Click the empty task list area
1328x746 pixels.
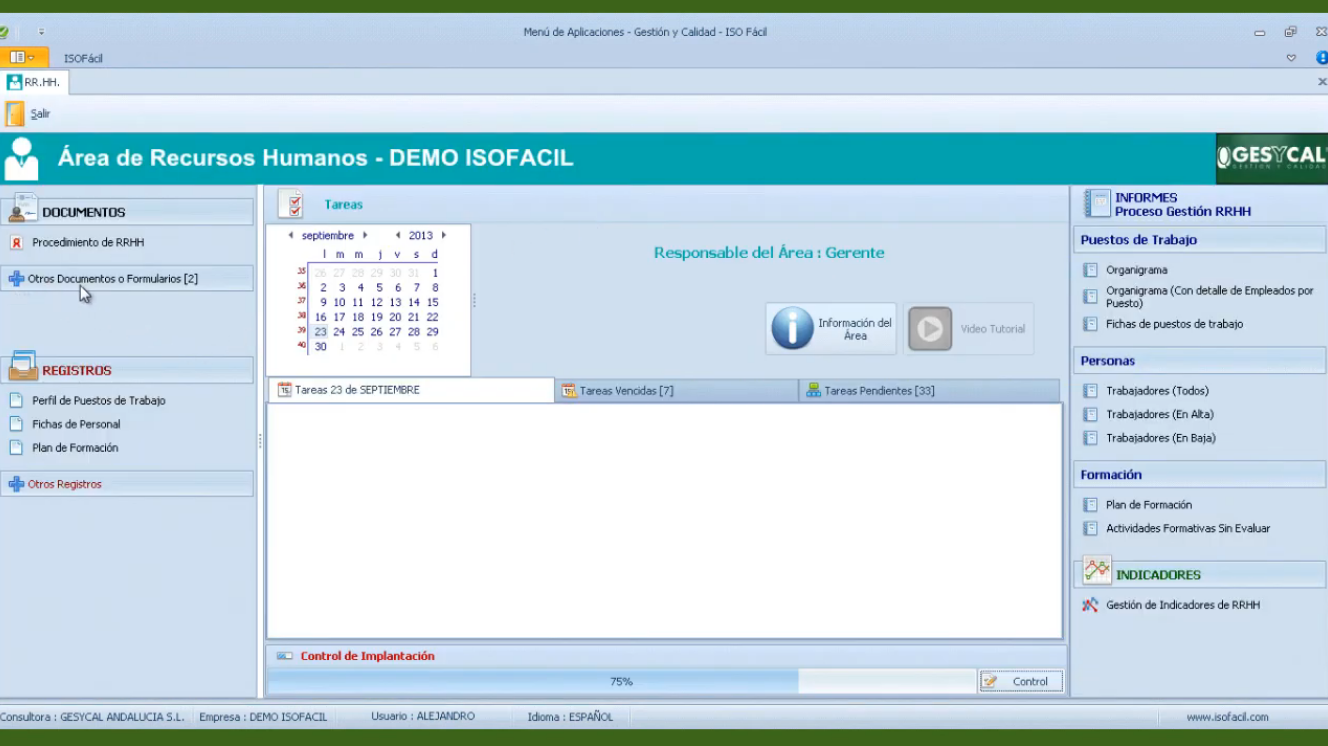[664, 520]
